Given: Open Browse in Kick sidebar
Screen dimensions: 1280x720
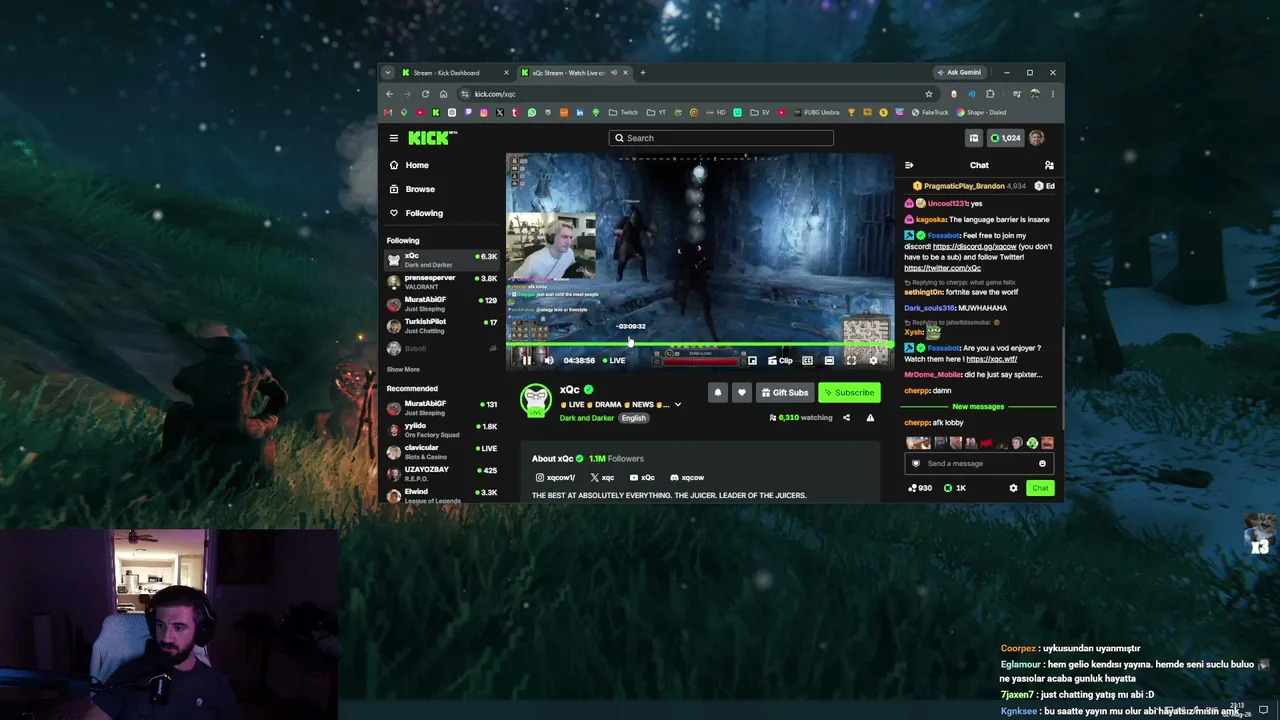Looking at the screenshot, I should [441, 189].
